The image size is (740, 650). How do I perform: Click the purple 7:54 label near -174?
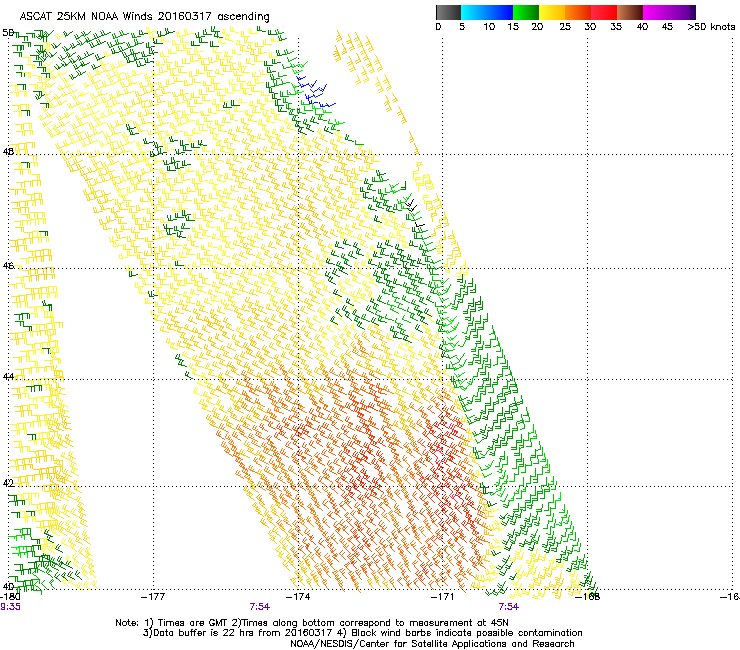point(260,607)
